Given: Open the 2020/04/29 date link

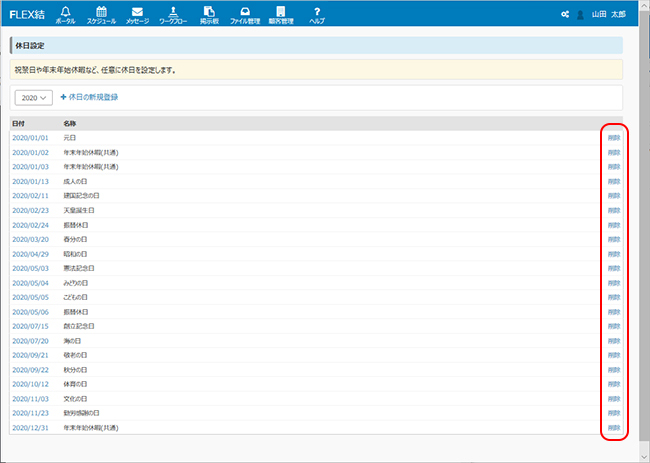Looking at the screenshot, I should (x=30, y=254).
